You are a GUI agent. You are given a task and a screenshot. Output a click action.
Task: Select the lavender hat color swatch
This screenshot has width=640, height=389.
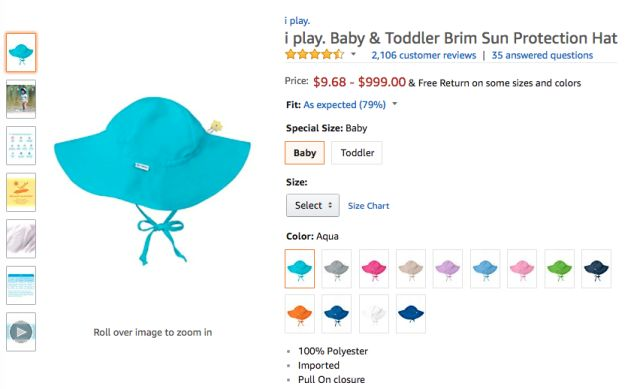point(448,269)
